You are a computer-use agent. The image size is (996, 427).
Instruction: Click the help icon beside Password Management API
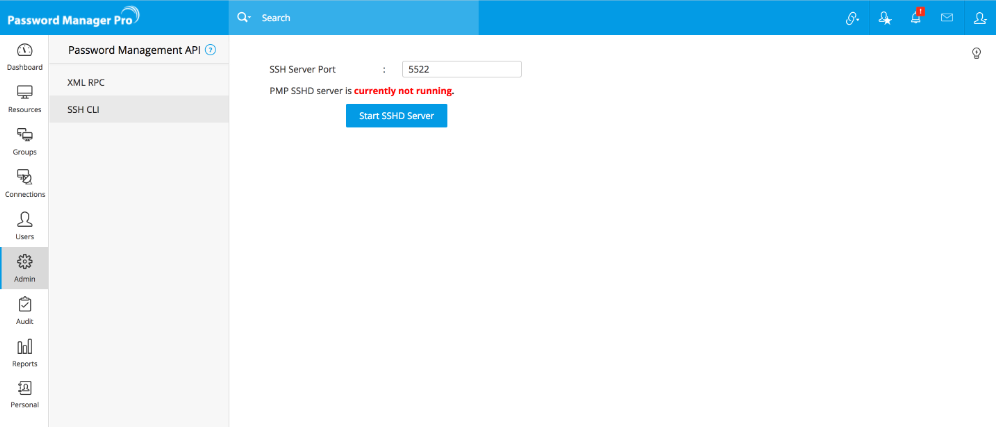[x=211, y=50]
